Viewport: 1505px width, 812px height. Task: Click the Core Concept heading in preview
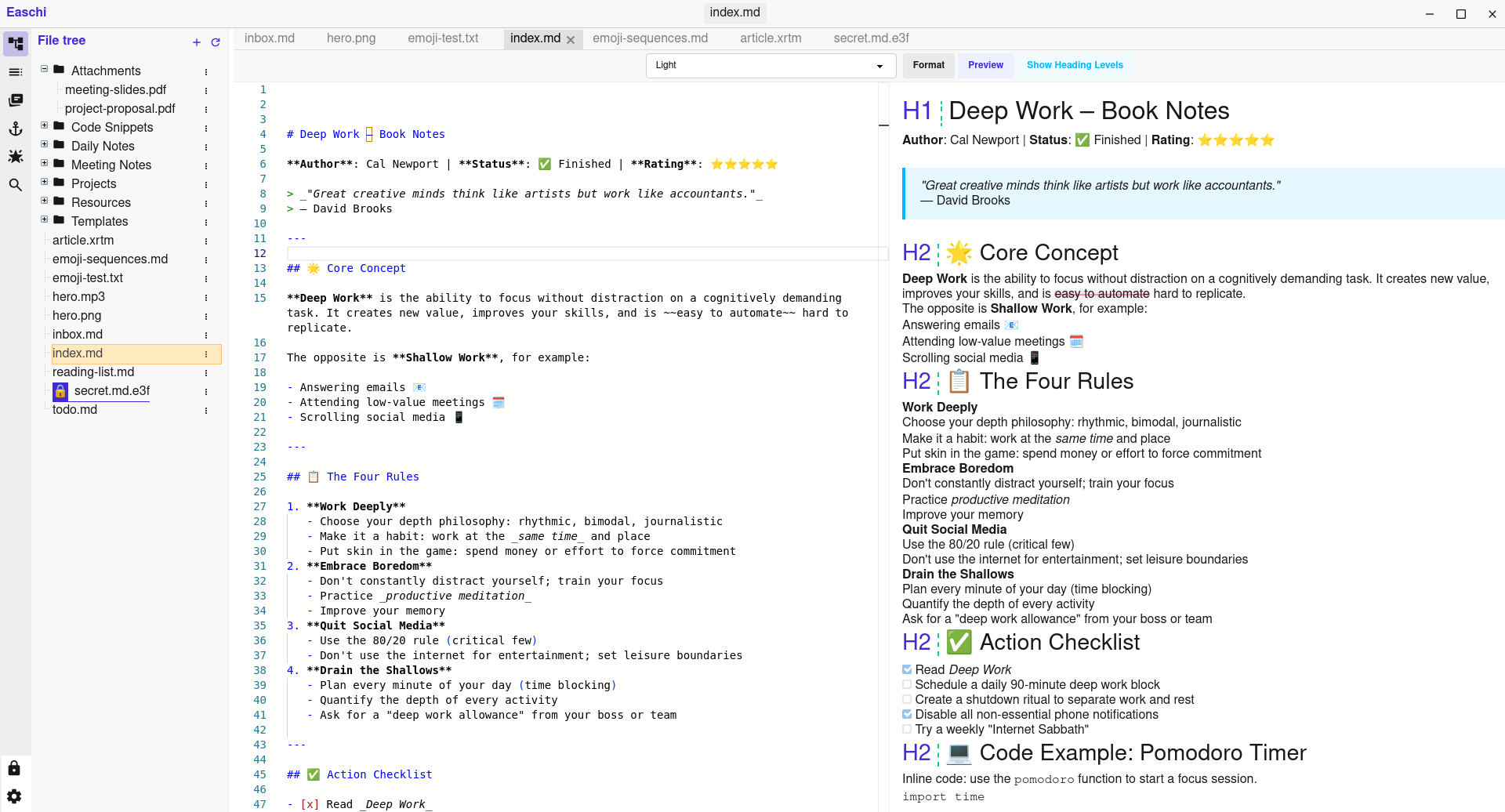(x=1049, y=252)
